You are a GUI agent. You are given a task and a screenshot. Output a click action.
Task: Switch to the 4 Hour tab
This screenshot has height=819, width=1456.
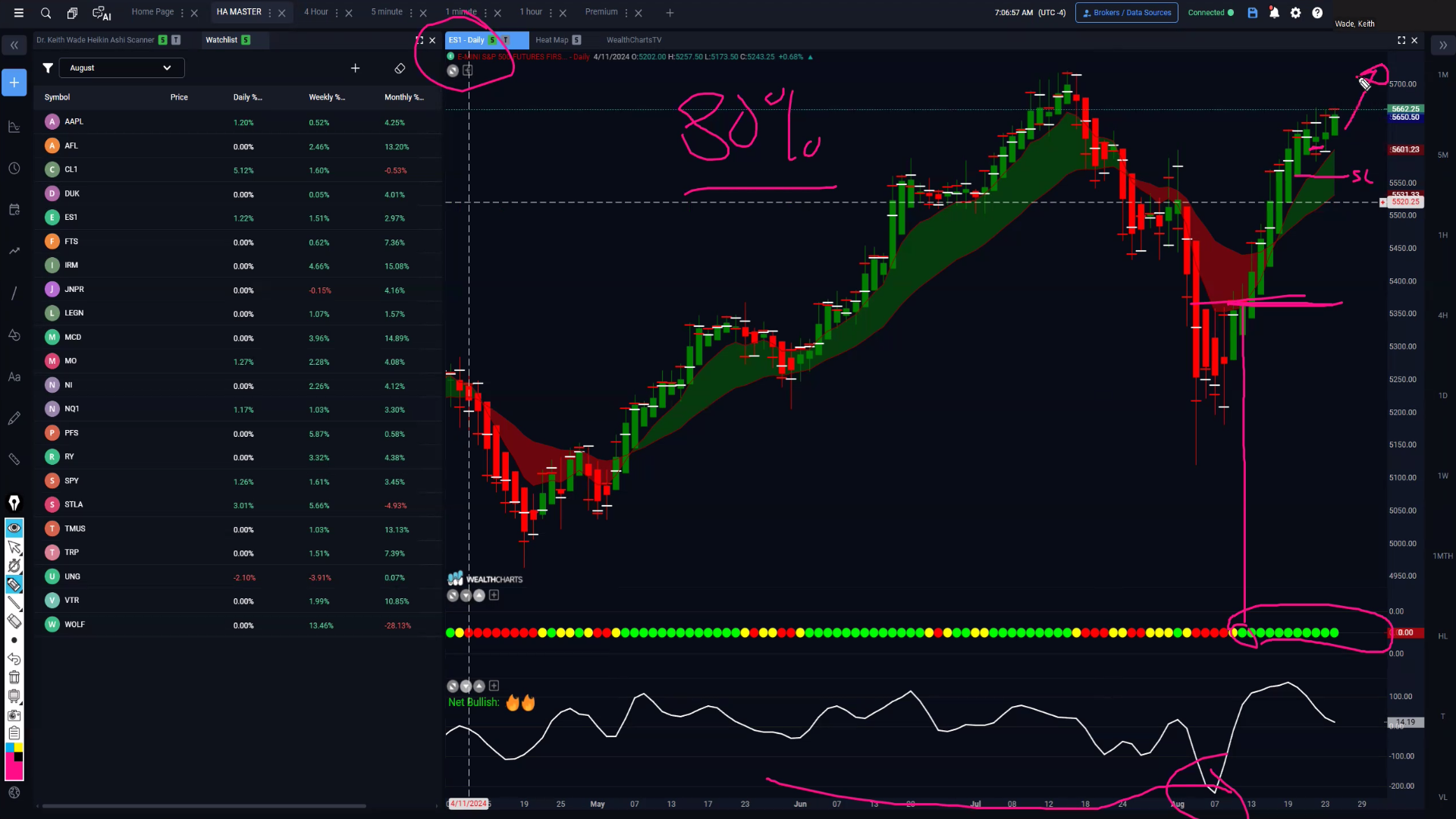(316, 12)
